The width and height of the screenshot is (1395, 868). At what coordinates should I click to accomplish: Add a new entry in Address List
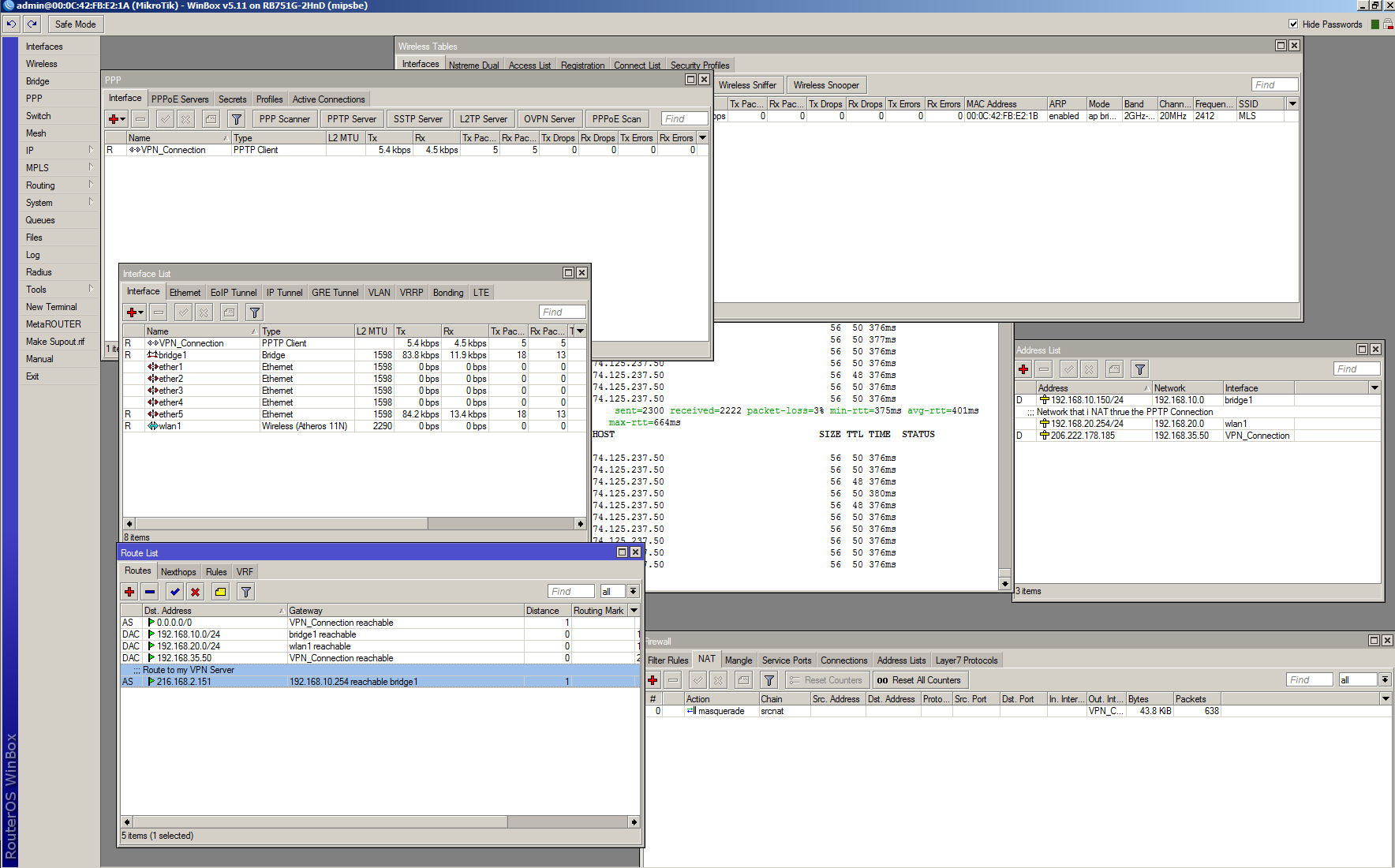point(1023,369)
